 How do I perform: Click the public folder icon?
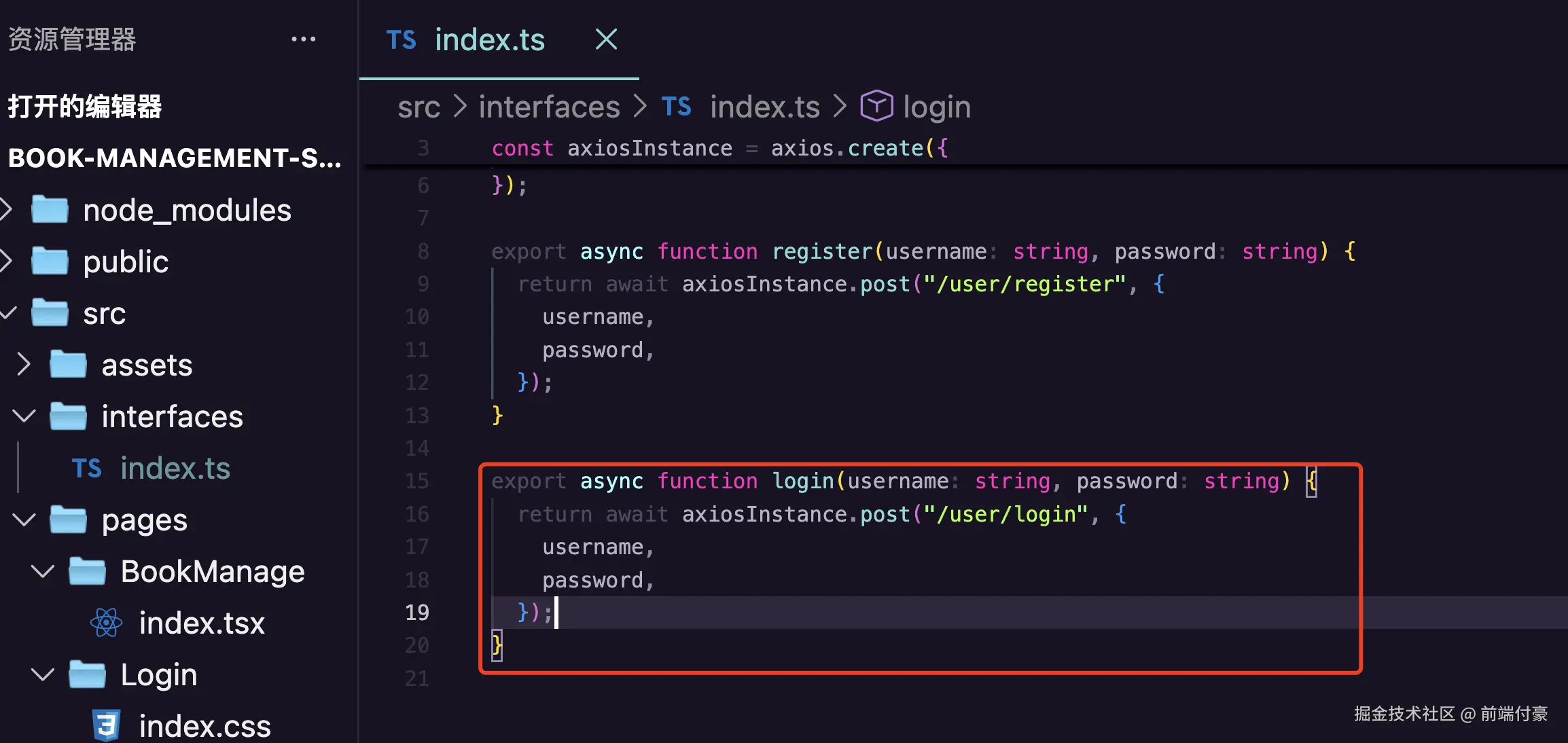click(x=50, y=261)
